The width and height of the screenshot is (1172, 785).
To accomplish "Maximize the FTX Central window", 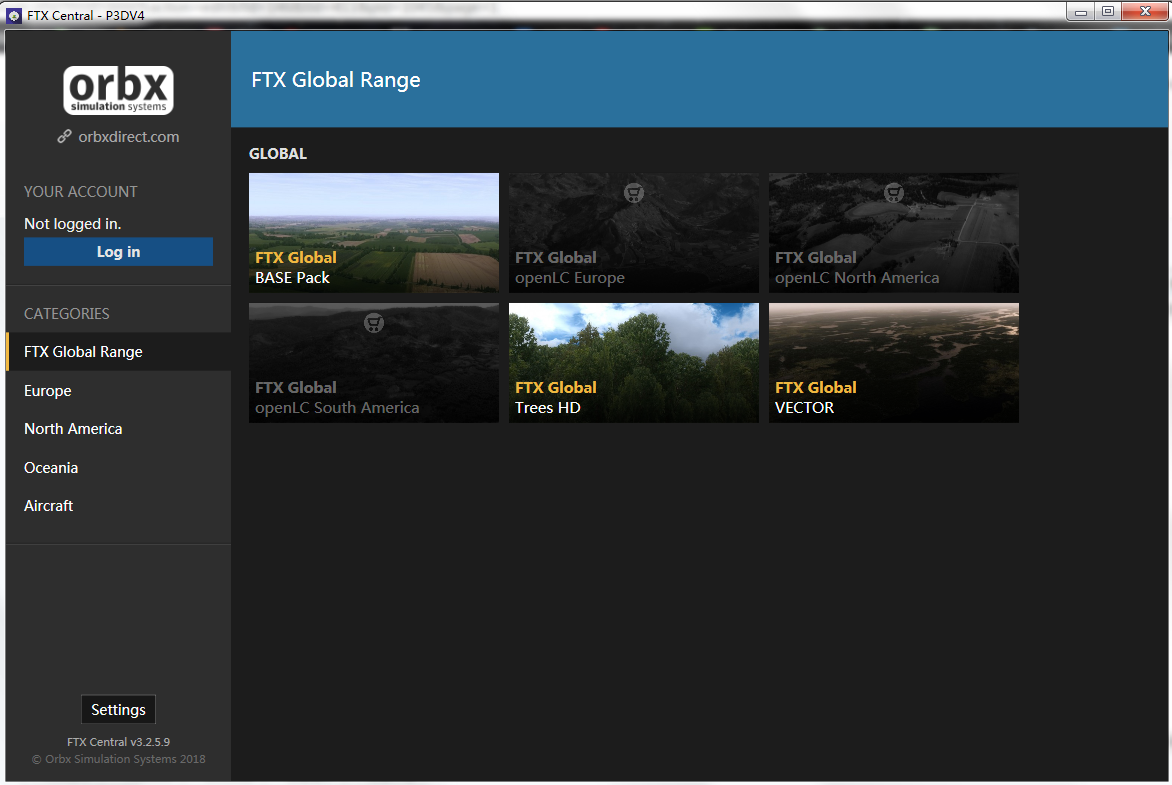I will [x=1108, y=12].
